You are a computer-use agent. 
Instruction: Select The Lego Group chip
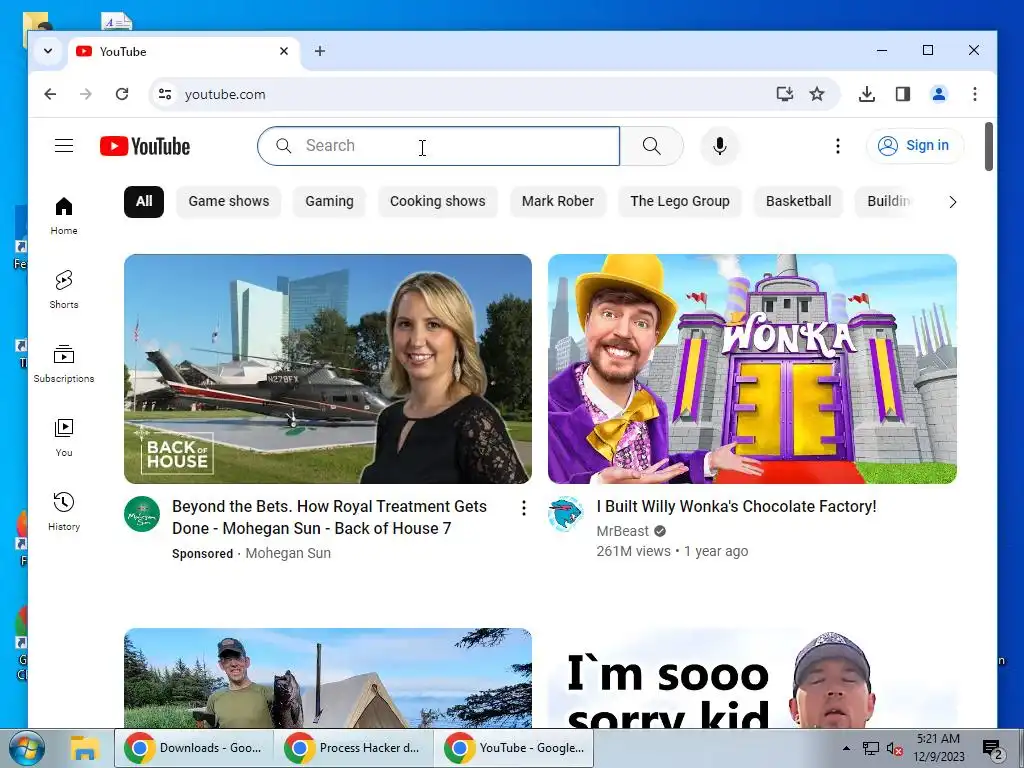coord(680,201)
